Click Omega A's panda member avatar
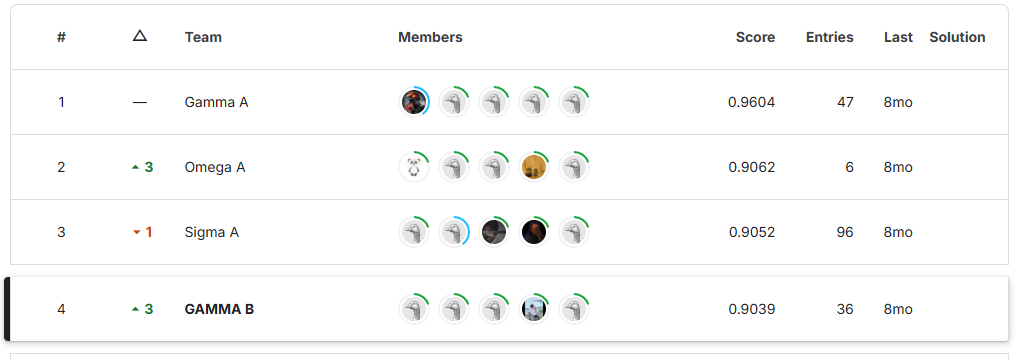This screenshot has width=1018, height=360. 414,167
